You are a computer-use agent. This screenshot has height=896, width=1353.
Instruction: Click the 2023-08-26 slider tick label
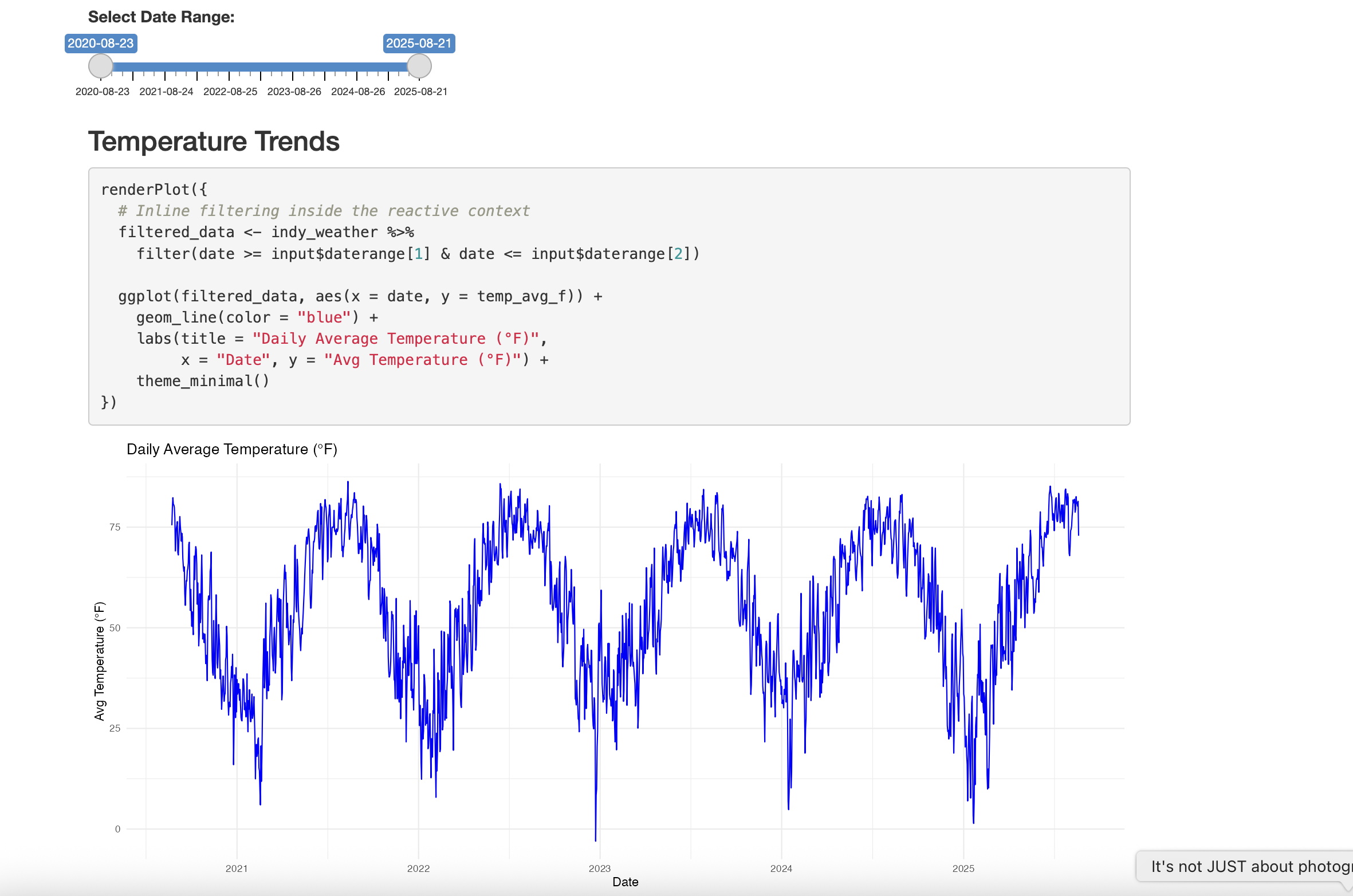click(x=294, y=92)
